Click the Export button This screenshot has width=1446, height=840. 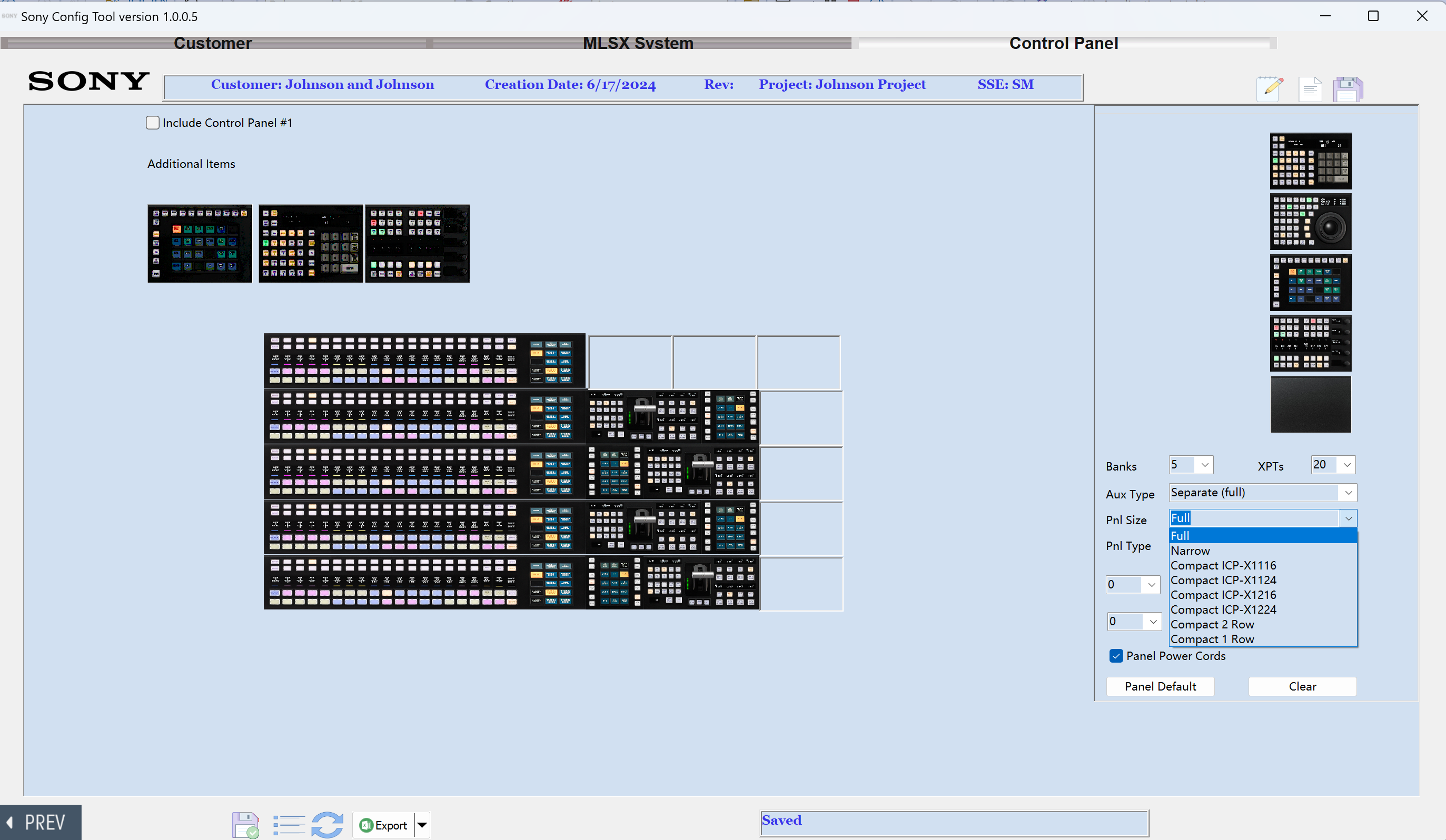383,825
